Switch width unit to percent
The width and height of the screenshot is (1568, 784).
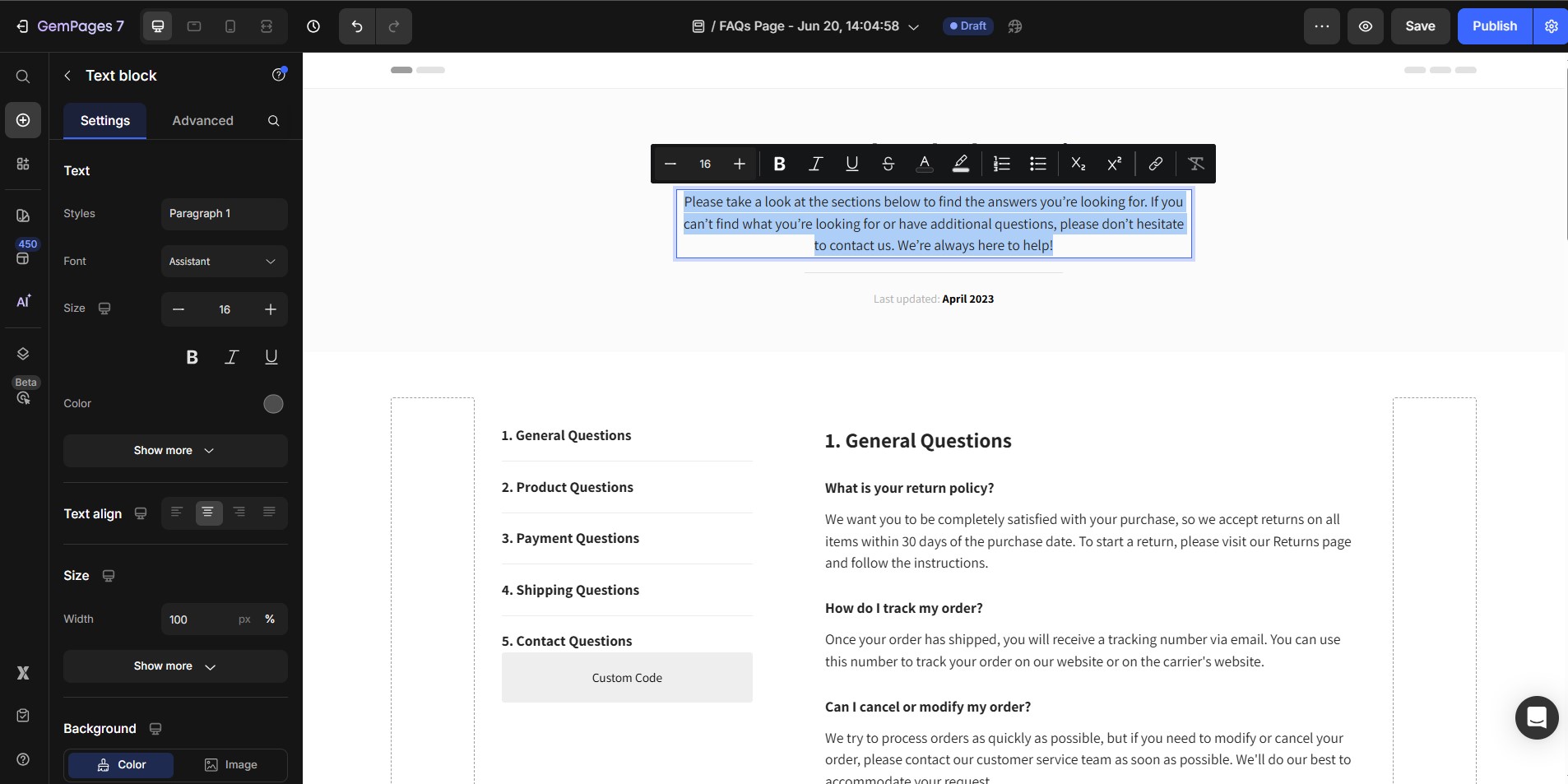tap(270, 619)
